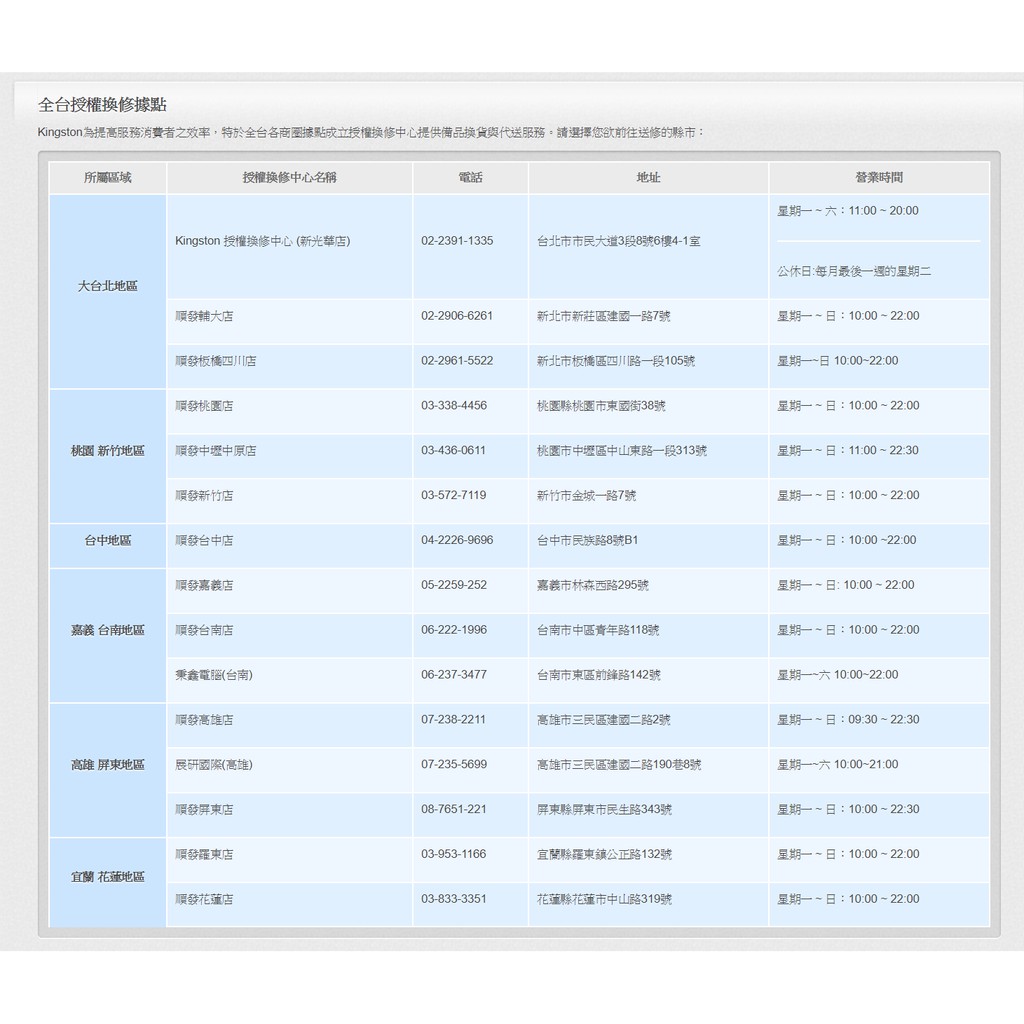The image size is (1024, 1024).
Task: Click the 順發輔大店 store name
Action: click(x=204, y=316)
